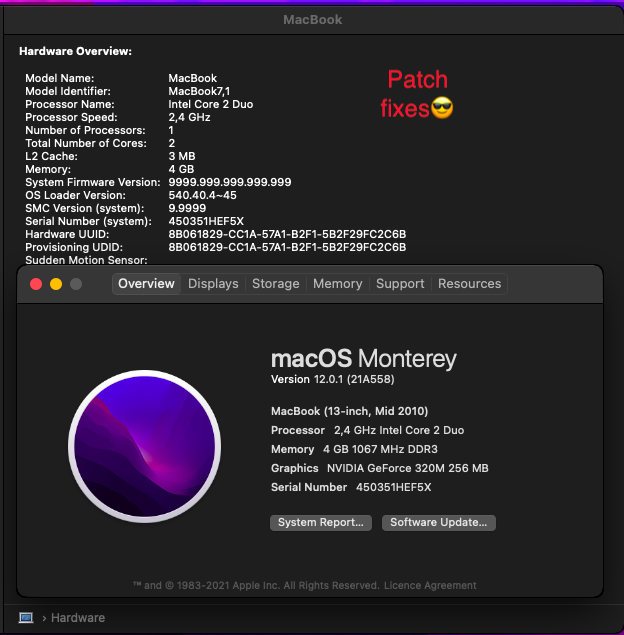Click the Hardware Overview heading
This screenshot has width=624, height=635.
(x=75, y=51)
